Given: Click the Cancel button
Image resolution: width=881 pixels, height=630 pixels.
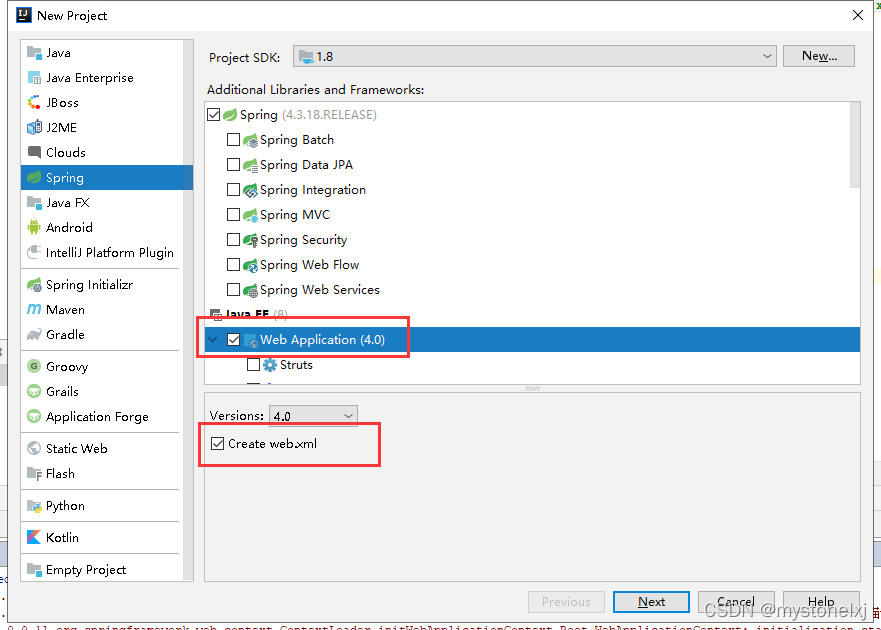Looking at the screenshot, I should 736,602.
